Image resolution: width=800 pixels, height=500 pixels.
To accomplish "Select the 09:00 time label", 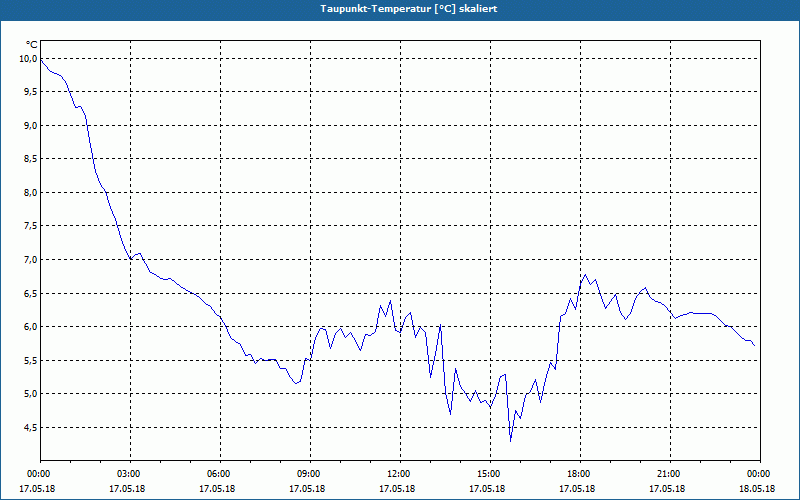I will click(x=309, y=474).
